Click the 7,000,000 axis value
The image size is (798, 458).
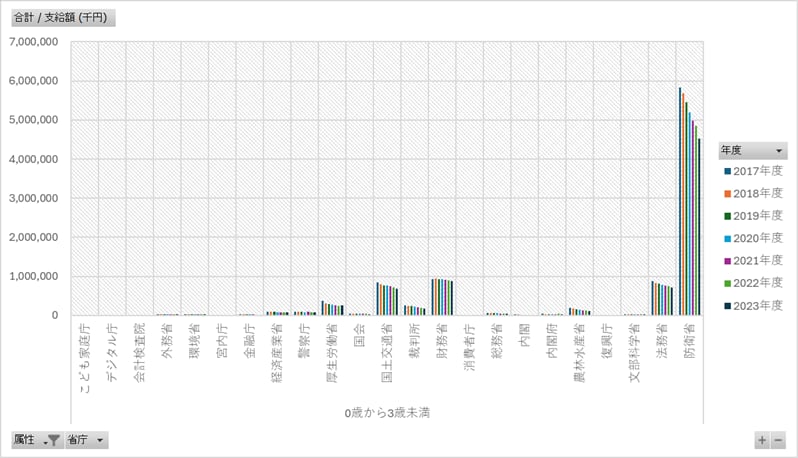coord(33,42)
